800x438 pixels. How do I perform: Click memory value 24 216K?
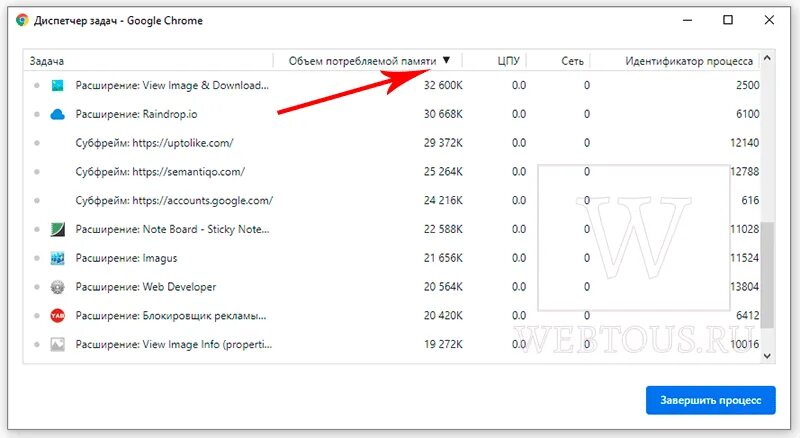(x=443, y=201)
